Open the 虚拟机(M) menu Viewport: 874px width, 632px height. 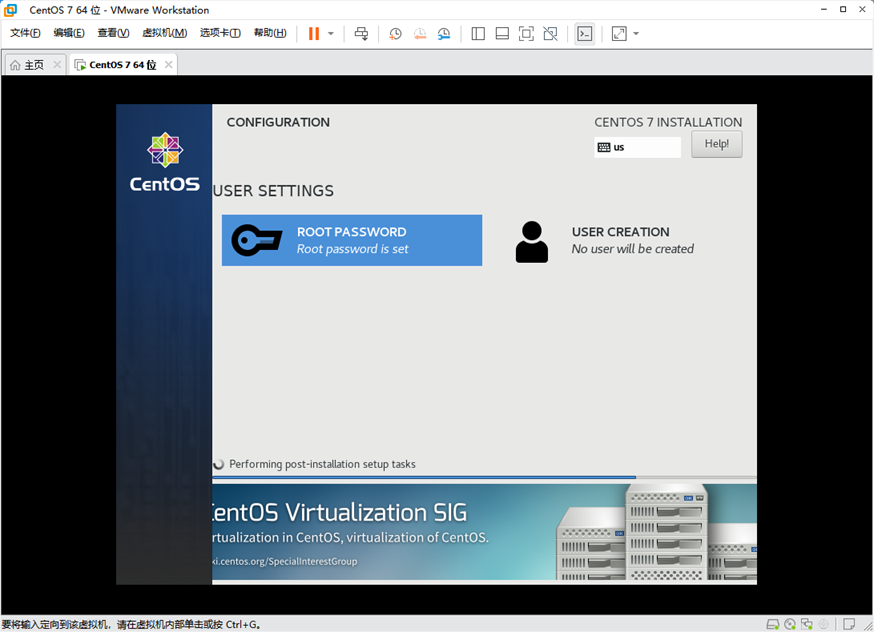point(164,33)
